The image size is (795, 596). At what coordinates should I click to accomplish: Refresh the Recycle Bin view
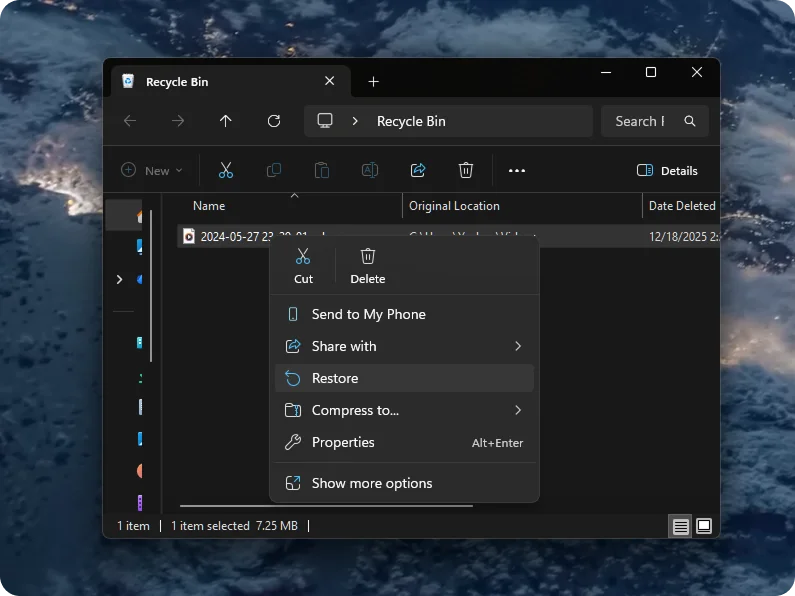point(274,121)
